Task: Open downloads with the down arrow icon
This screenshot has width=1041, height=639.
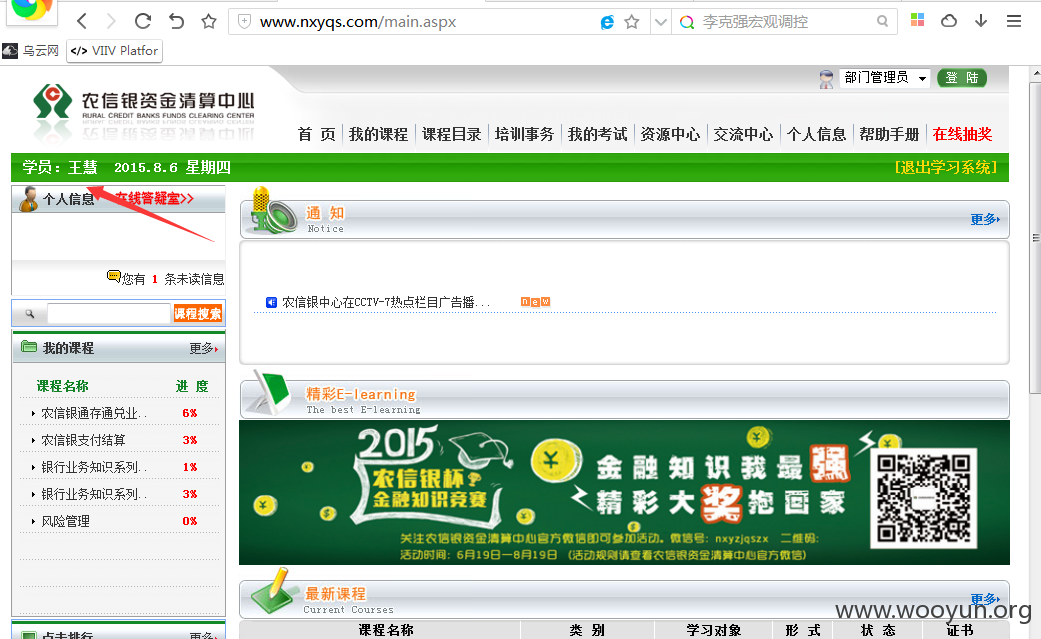Action: [x=981, y=21]
